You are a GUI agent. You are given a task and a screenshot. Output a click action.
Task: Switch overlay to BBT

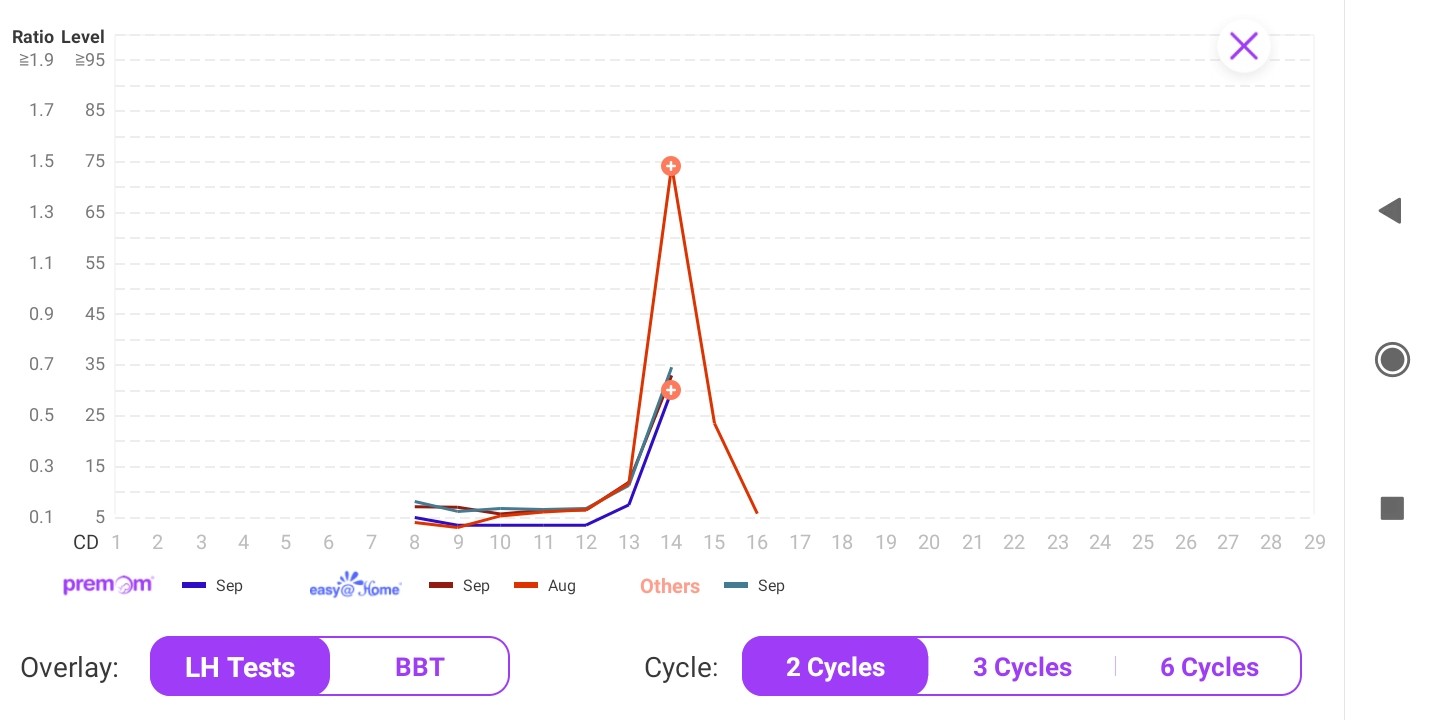pyautogui.click(x=419, y=667)
